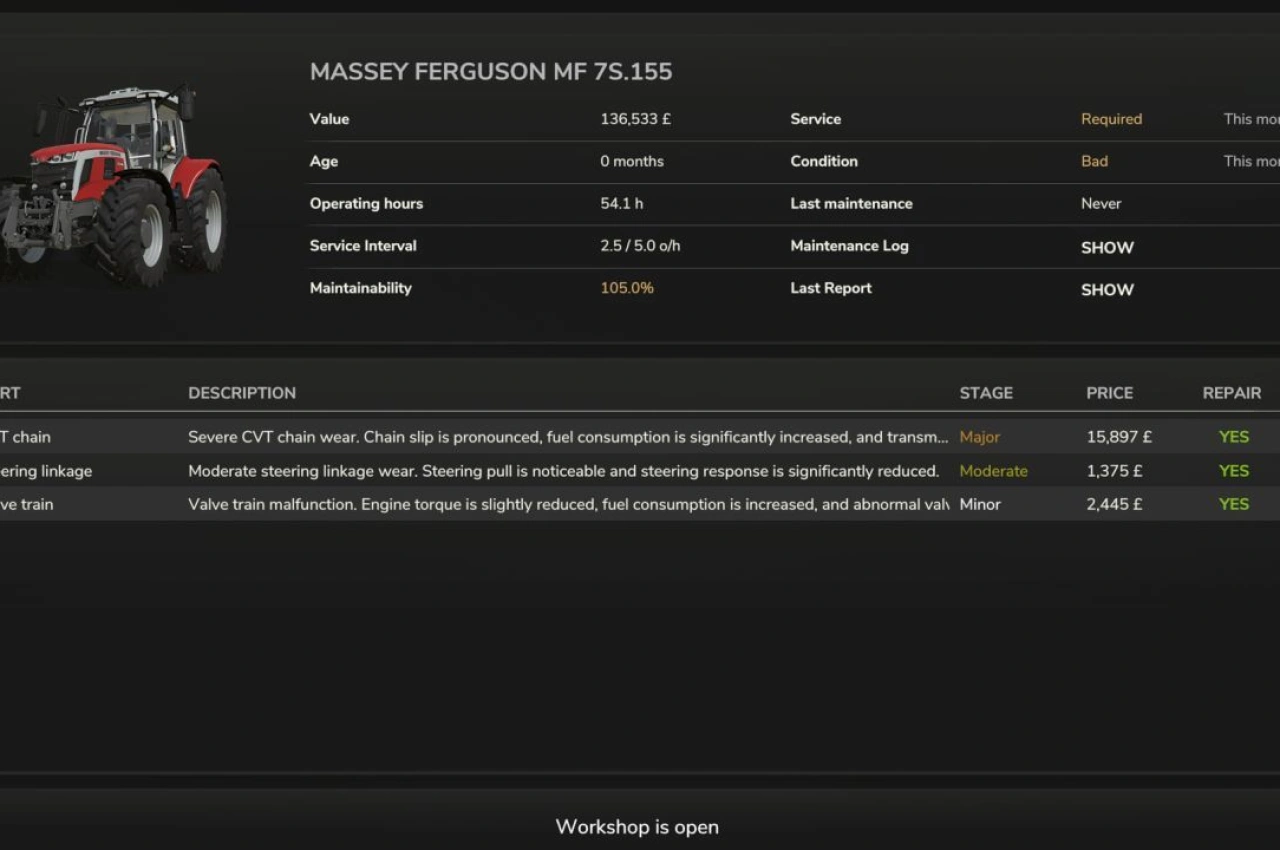This screenshot has width=1280, height=850.
Task: Show the Maintenance Log
Action: tap(1107, 247)
